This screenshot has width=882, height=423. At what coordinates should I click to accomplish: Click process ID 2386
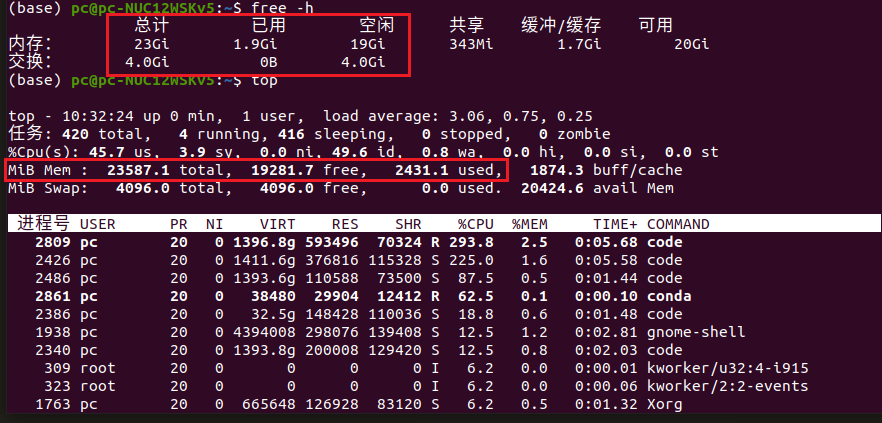click(53, 314)
